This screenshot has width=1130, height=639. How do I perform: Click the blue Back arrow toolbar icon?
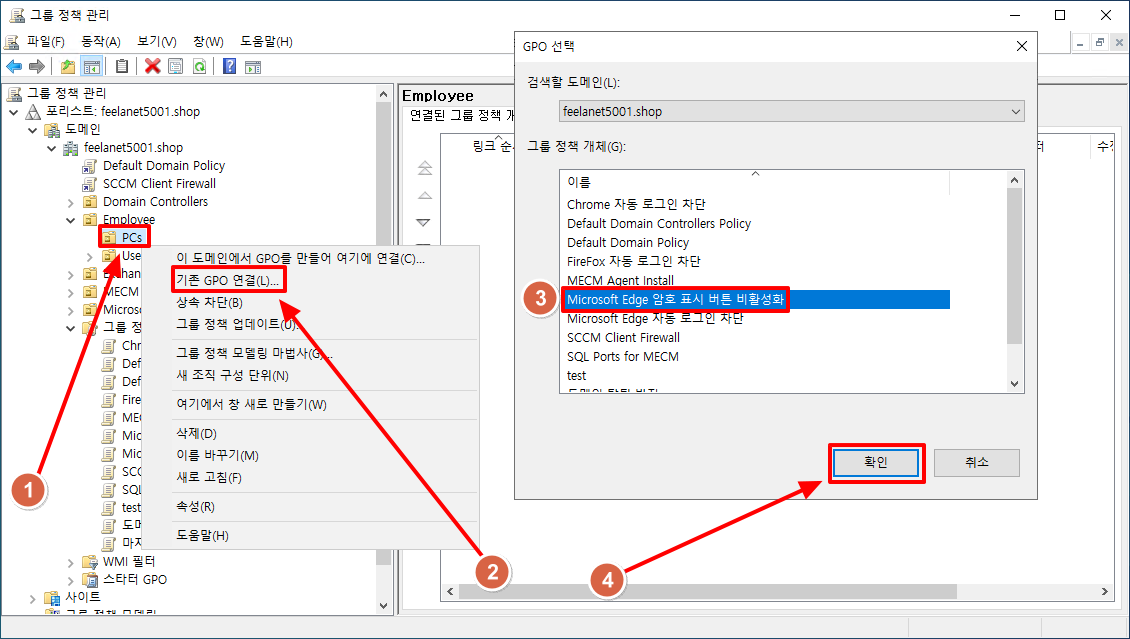(14, 67)
